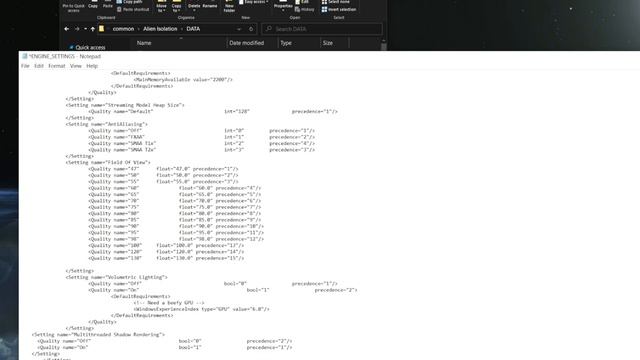This screenshot has height=360, width=640.
Task: Click the Quality name="90" line
Action: click(176, 226)
